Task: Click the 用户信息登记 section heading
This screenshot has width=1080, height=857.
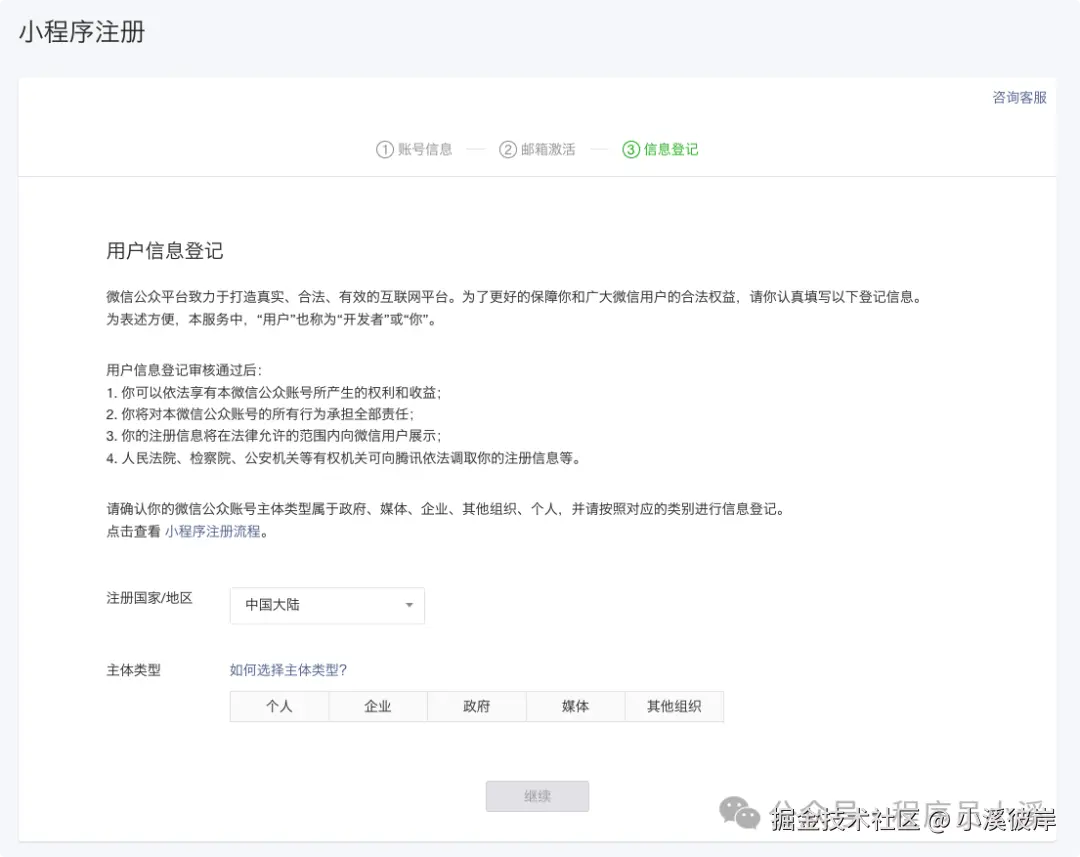Action: (165, 251)
